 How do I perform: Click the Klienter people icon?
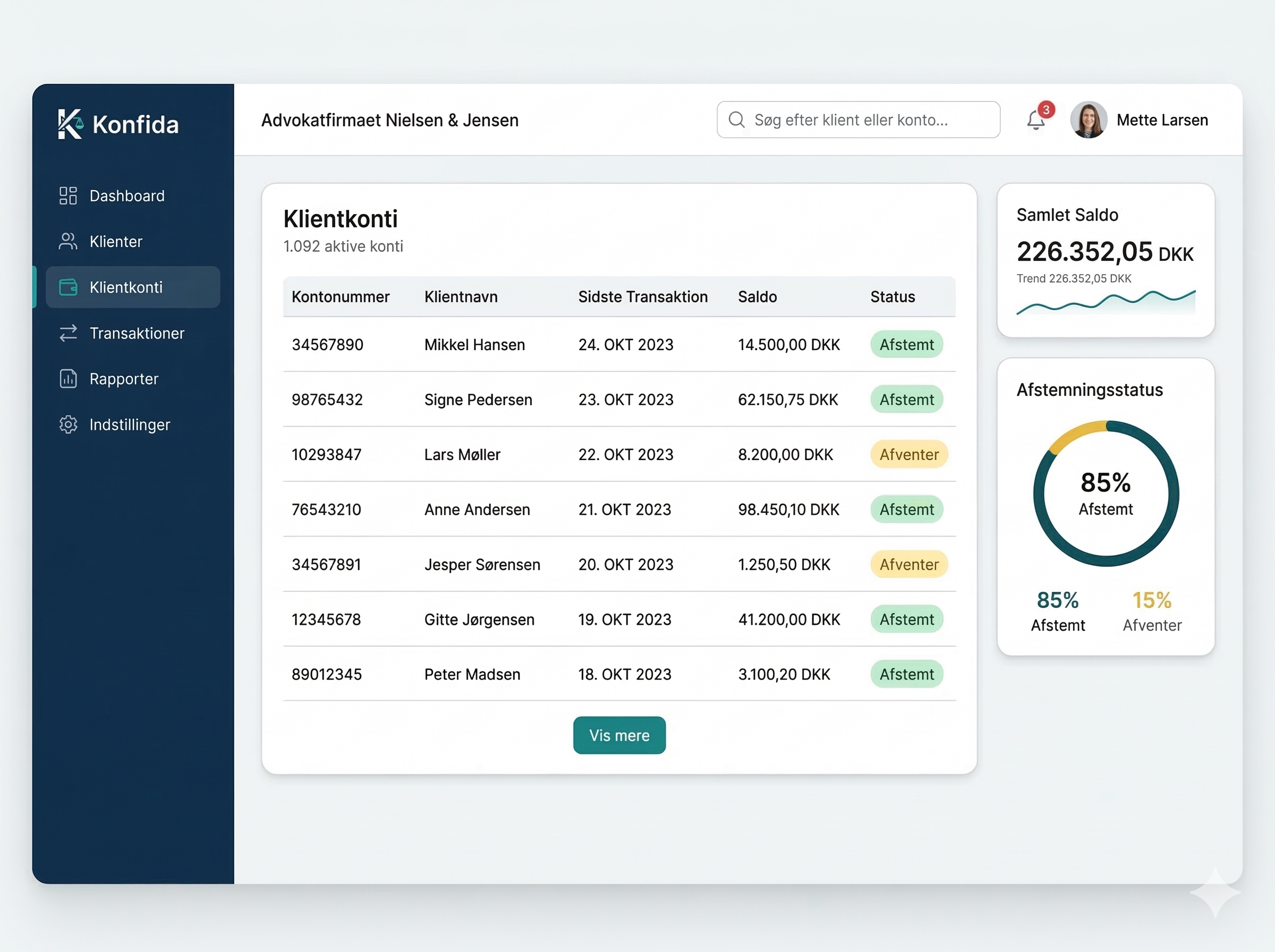coord(68,242)
